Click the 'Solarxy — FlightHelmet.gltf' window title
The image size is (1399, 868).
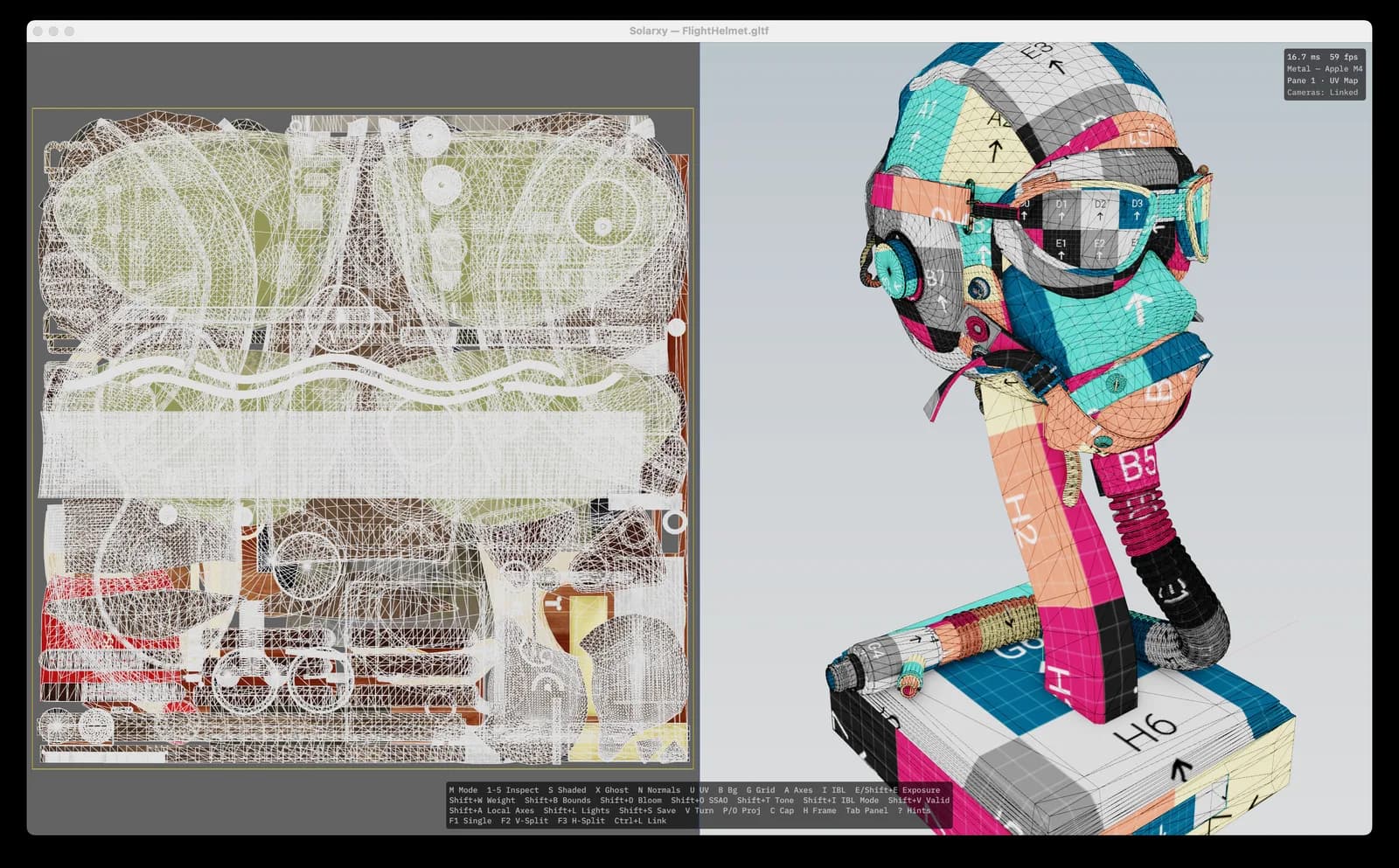(699, 31)
